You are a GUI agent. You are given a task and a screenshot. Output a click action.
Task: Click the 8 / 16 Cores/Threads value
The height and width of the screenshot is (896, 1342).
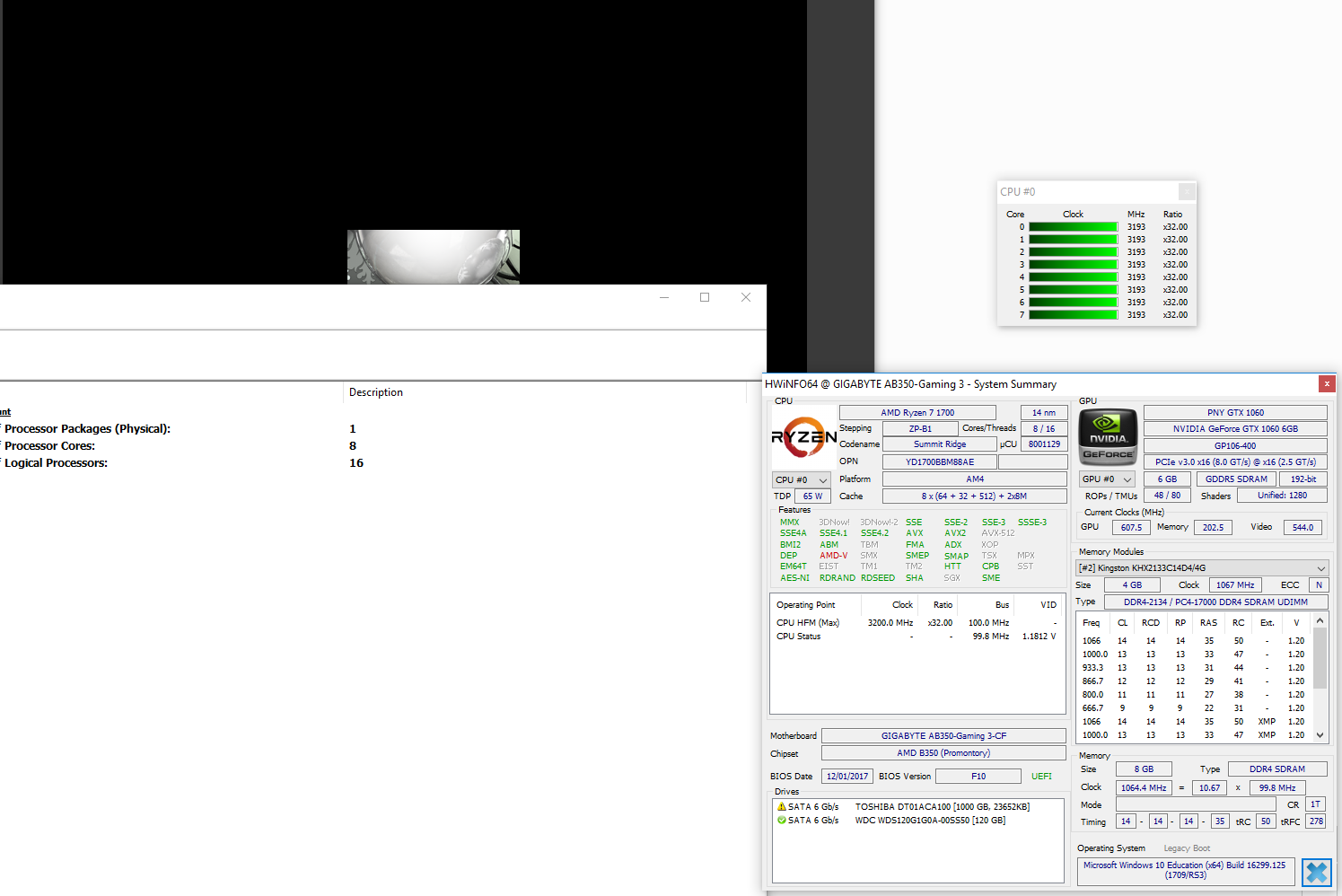[1044, 429]
